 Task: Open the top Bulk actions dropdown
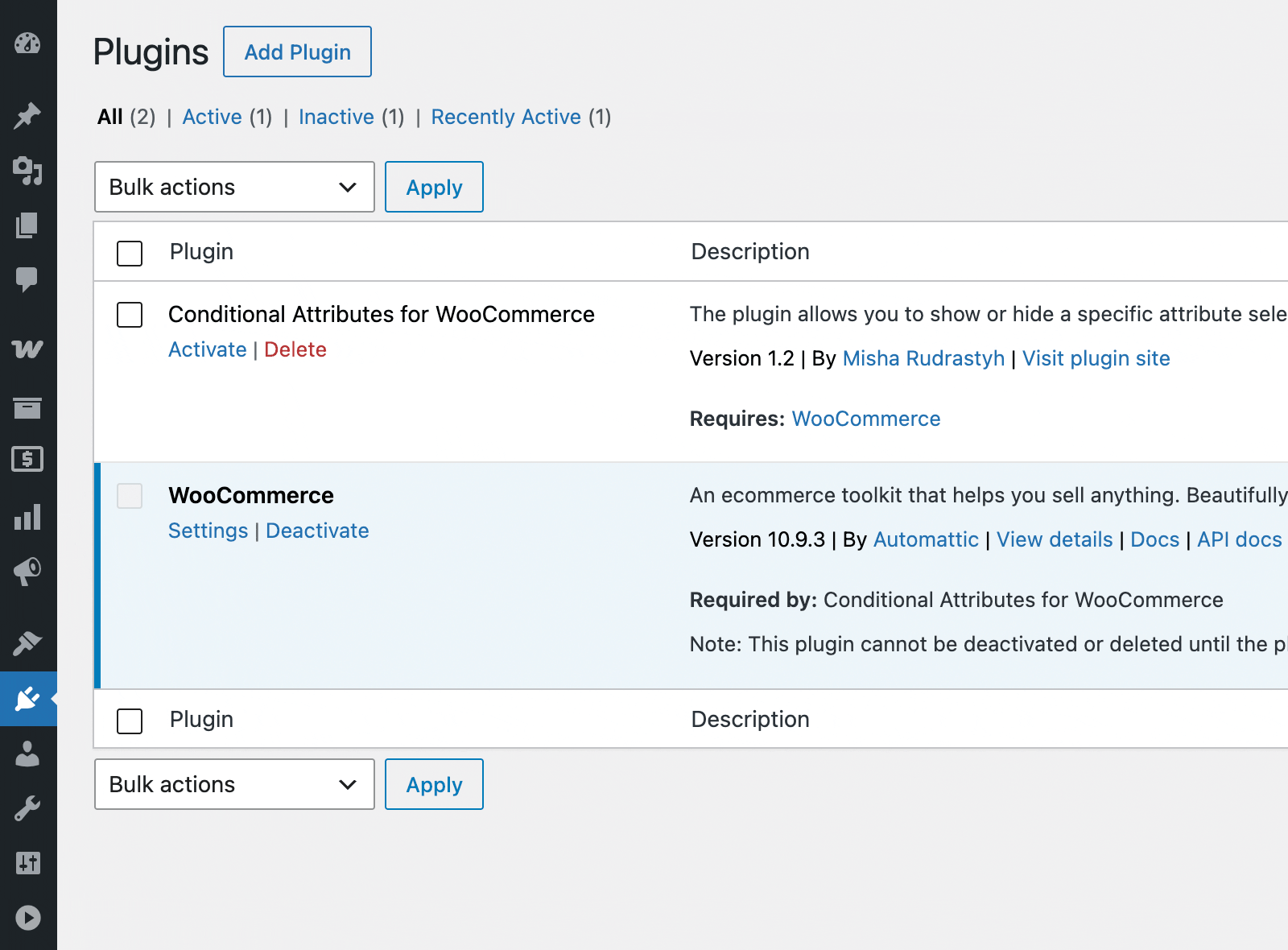234,187
